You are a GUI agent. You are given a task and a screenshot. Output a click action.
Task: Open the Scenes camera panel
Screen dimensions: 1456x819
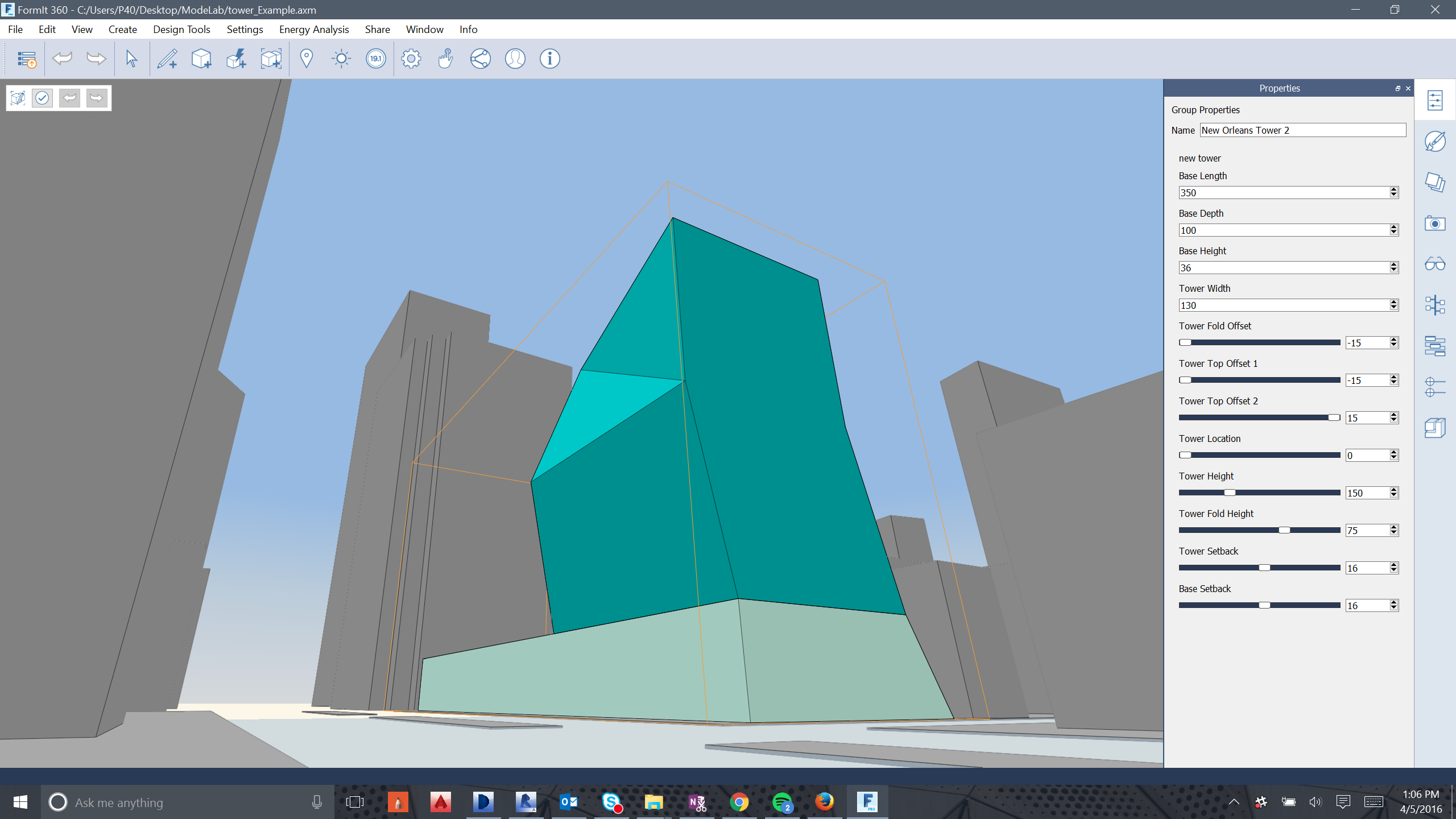pyautogui.click(x=1435, y=224)
